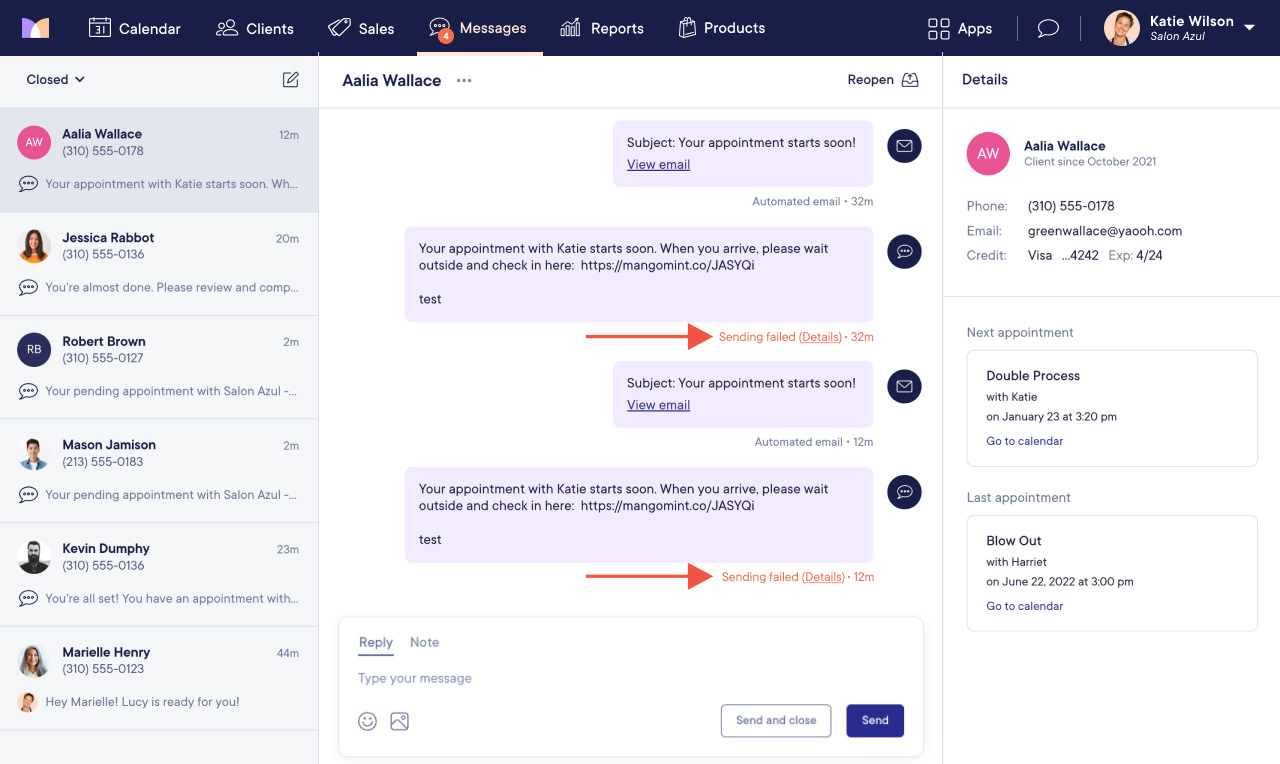1280x764 pixels.
Task: Click the Send and close button
Action: 776,720
